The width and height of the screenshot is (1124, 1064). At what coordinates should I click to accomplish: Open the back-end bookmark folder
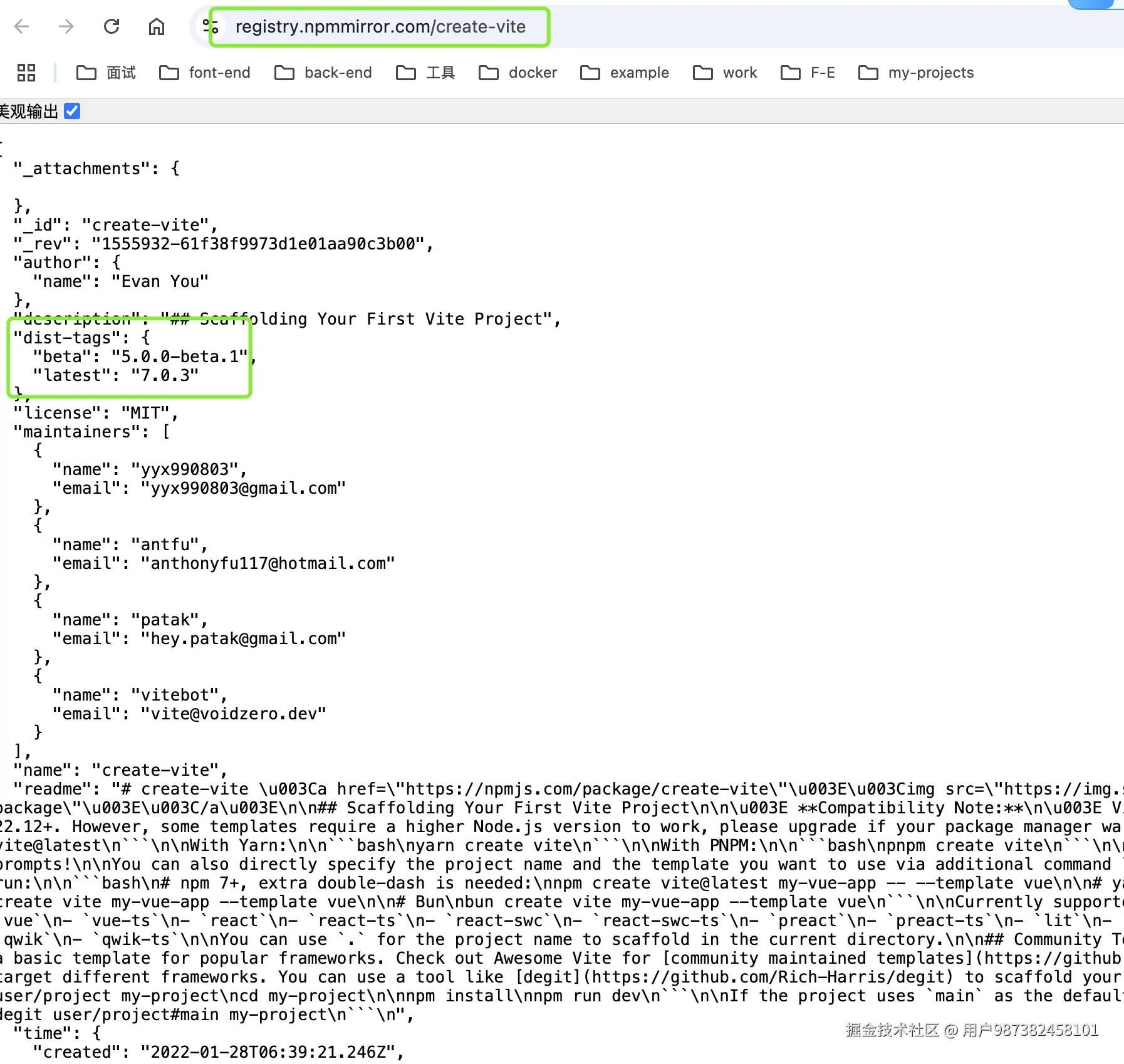tap(323, 73)
